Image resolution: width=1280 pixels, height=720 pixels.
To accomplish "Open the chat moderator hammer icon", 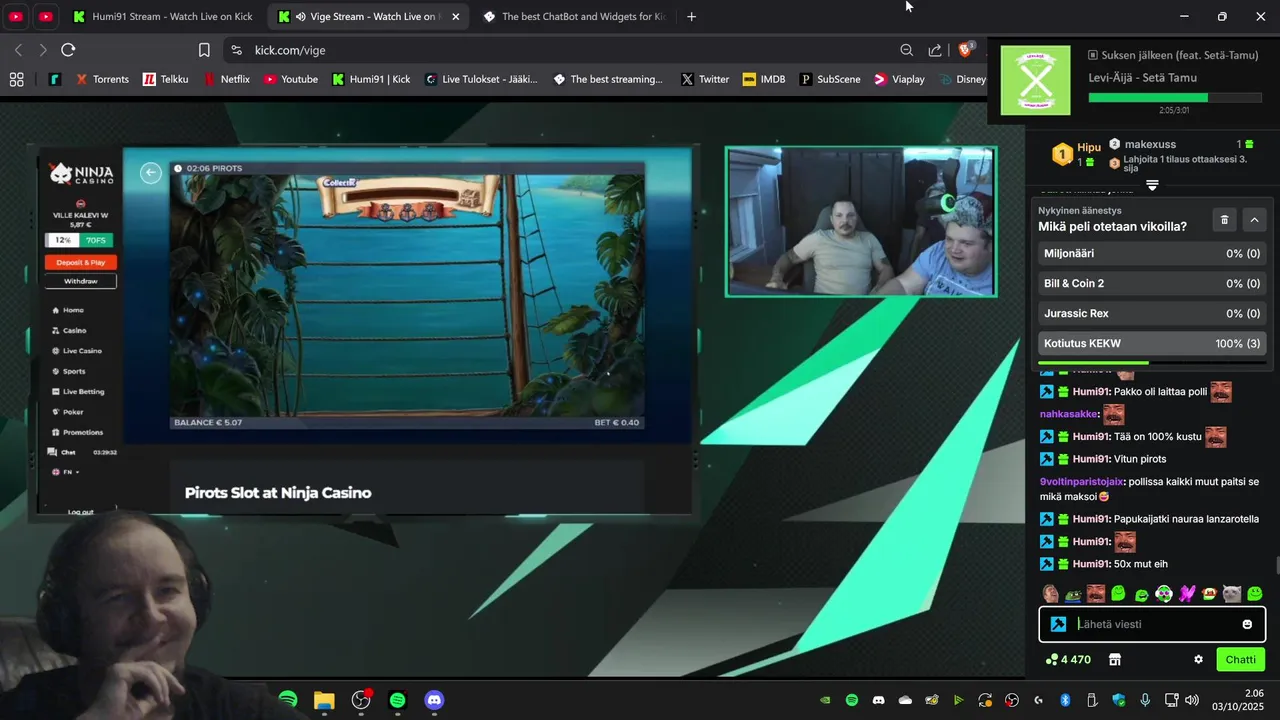I will 1058,624.
